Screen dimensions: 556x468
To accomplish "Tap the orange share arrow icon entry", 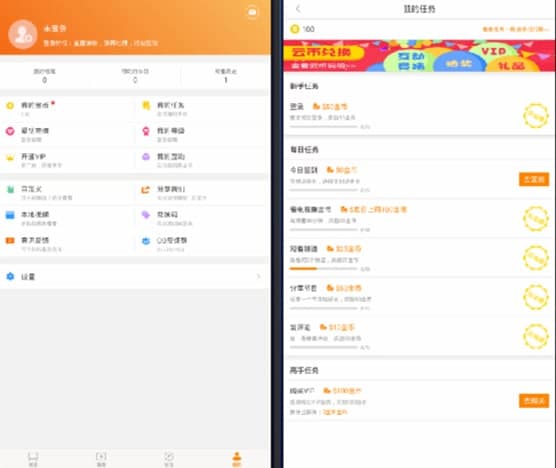I will [x=145, y=189].
